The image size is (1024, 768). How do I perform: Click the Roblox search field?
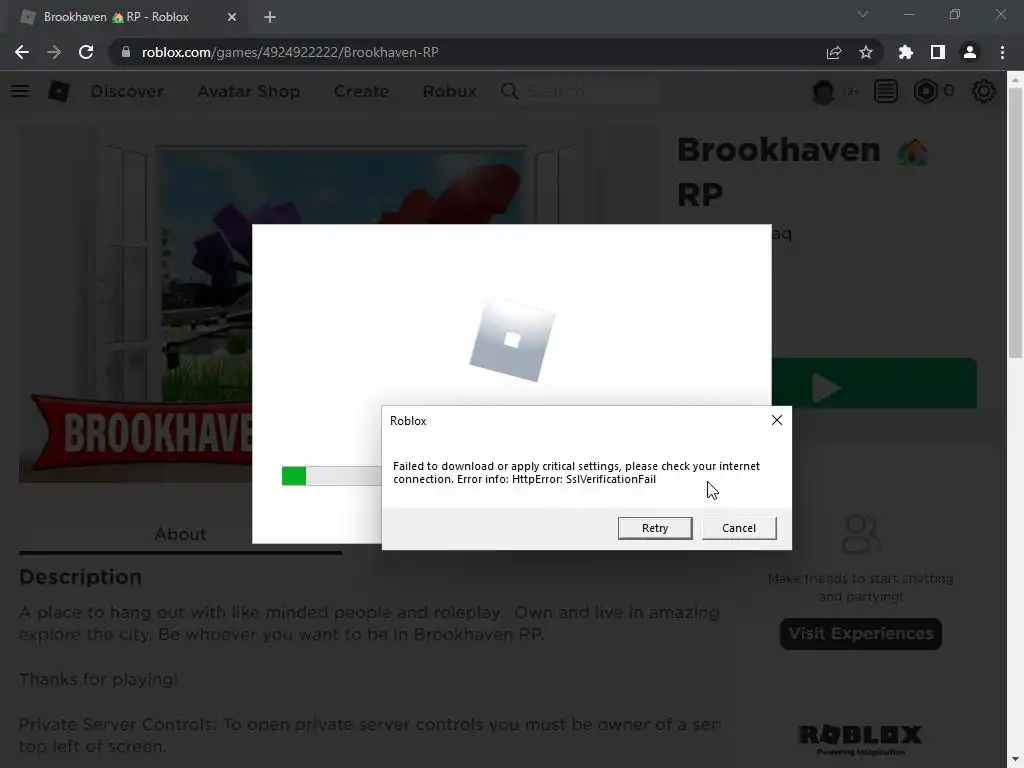591,91
